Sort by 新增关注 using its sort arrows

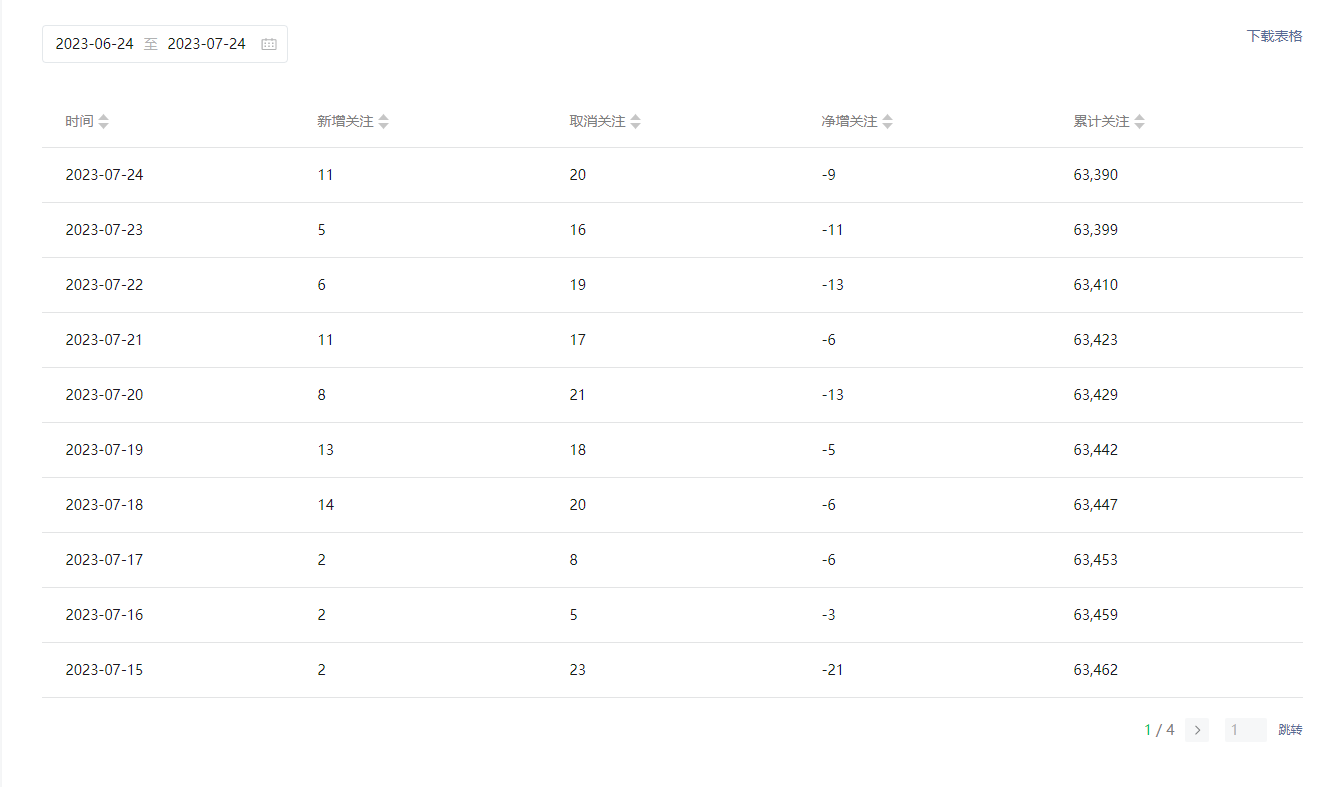pyautogui.click(x=384, y=121)
